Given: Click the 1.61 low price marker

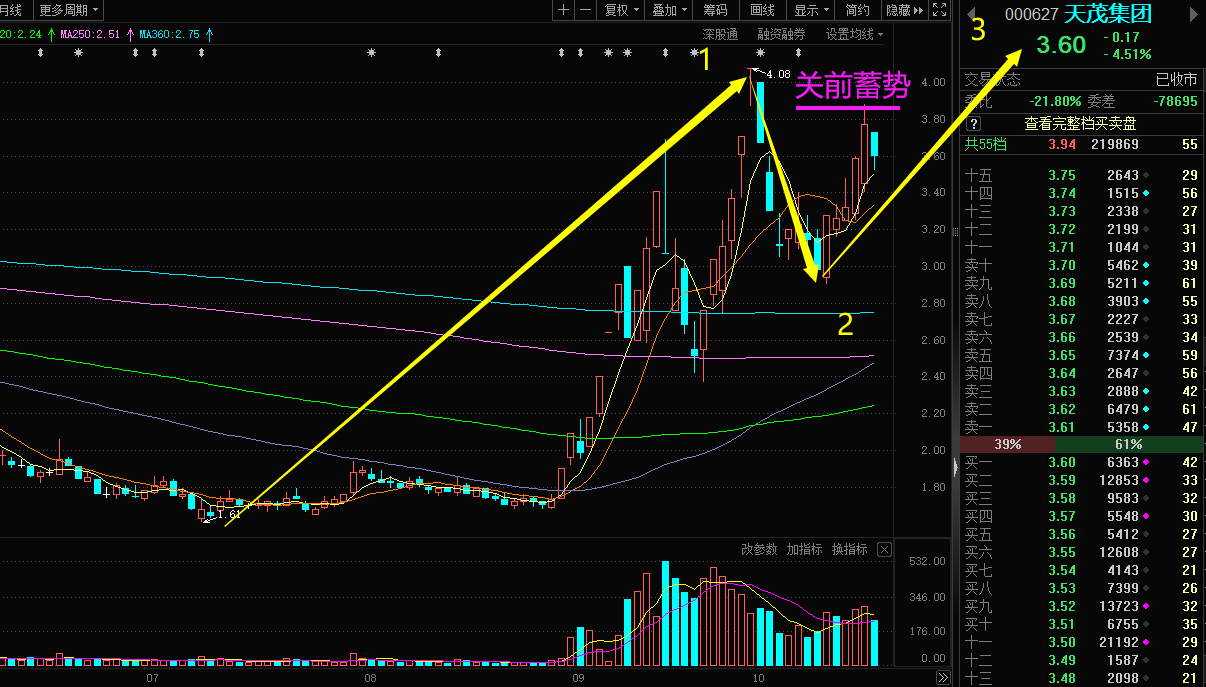Looking at the screenshot, I should [228, 515].
